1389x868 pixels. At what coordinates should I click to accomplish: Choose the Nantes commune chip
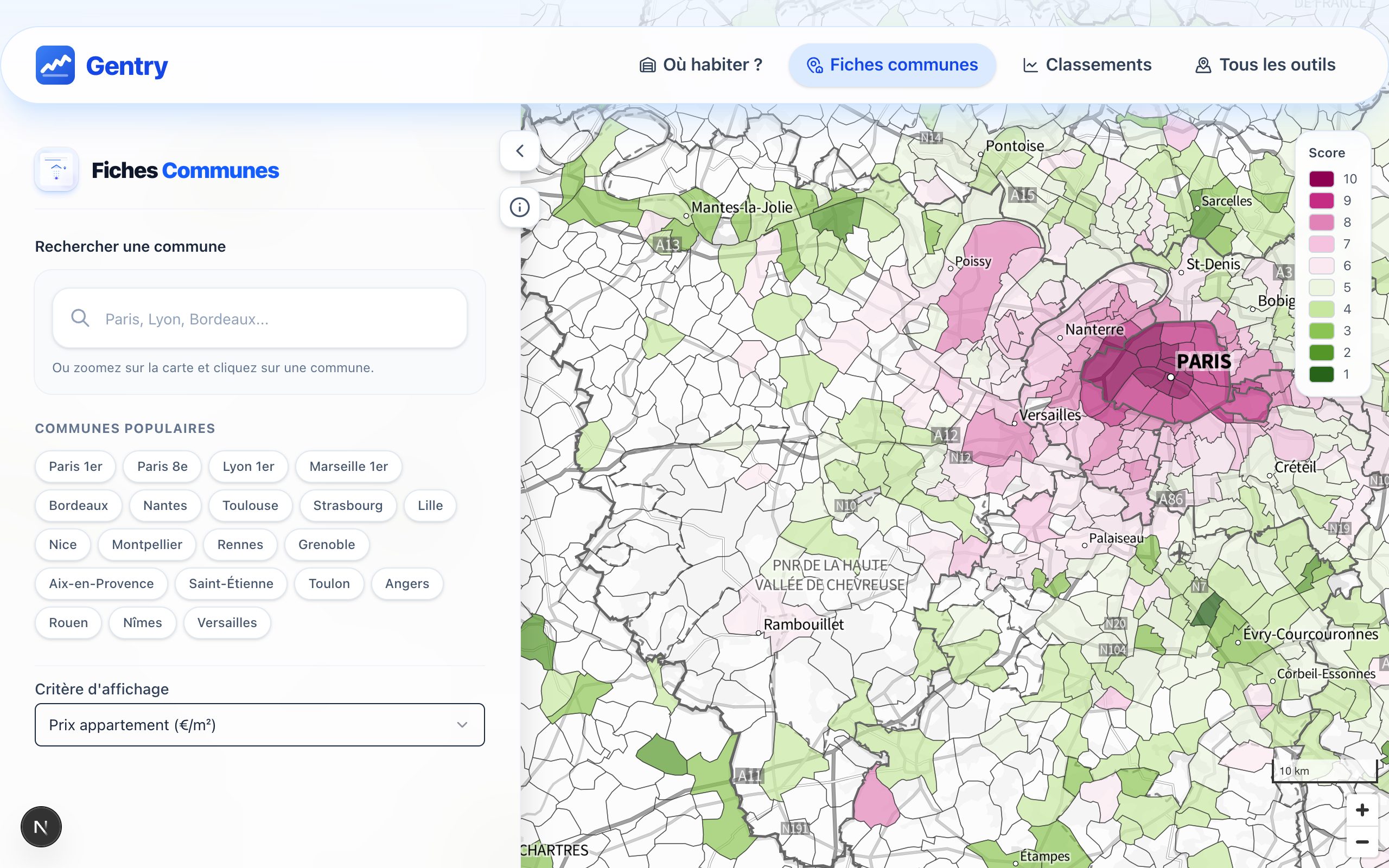point(165,505)
